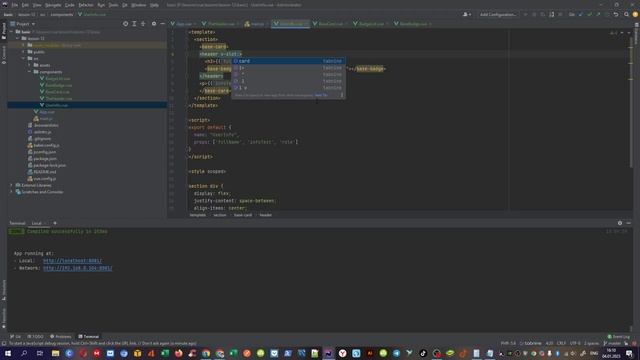This screenshot has height=360, width=640.
Task: Expand Scratches and Consoles node
Action: [x=11, y=192]
